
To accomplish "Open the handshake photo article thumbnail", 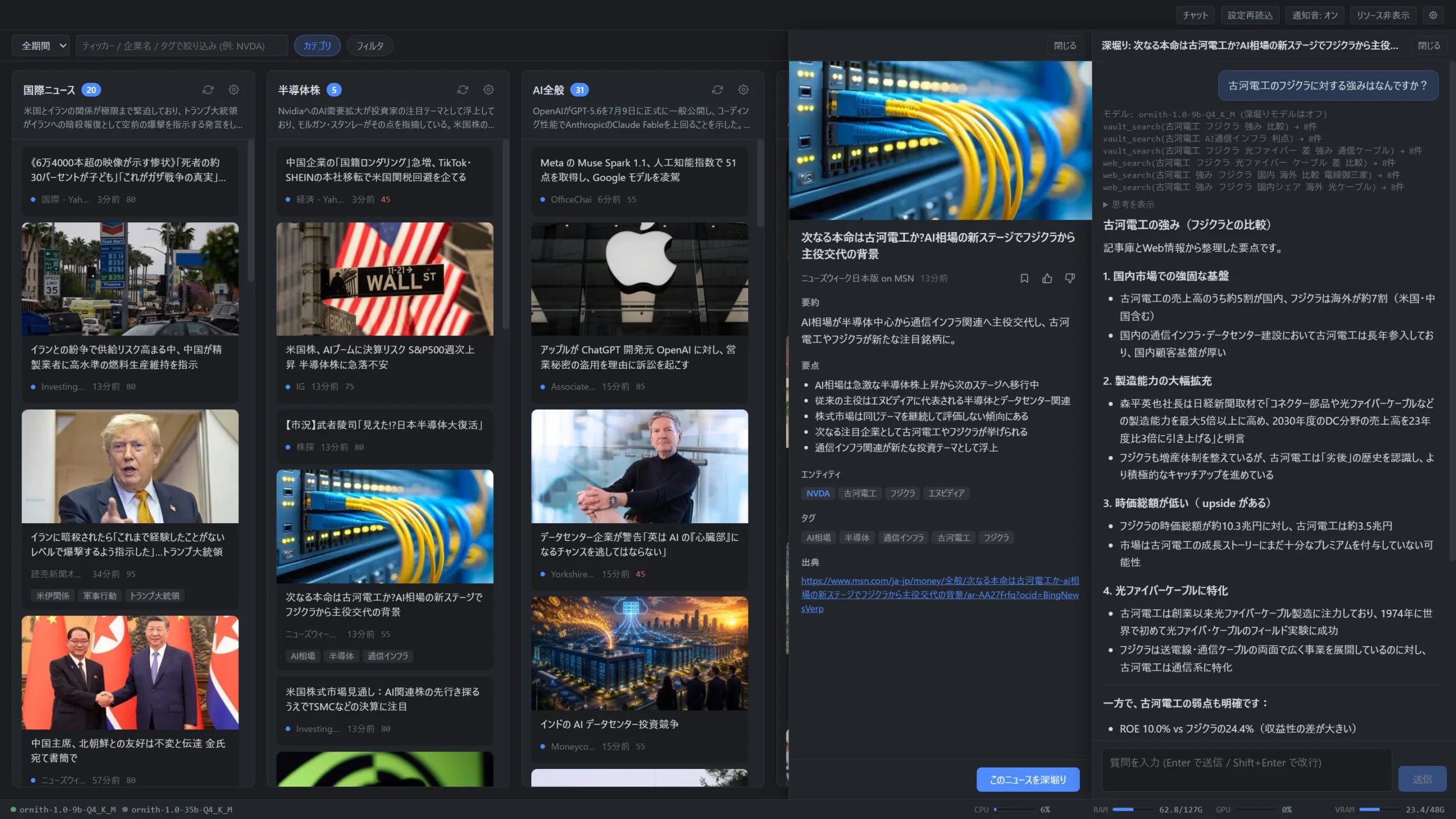I will [130, 672].
